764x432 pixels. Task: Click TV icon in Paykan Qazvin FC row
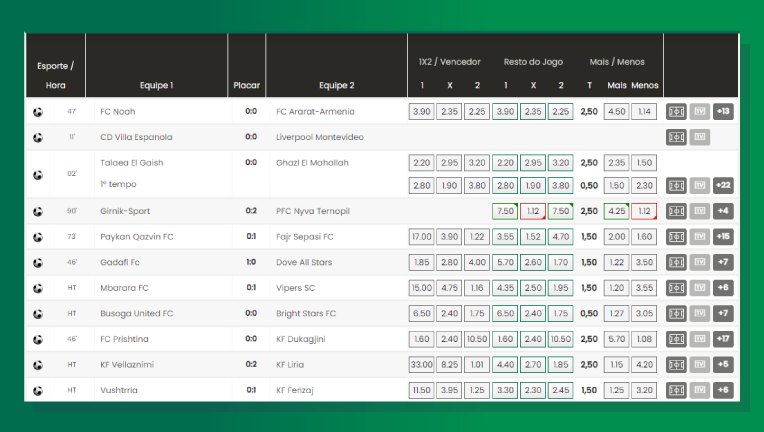click(700, 237)
